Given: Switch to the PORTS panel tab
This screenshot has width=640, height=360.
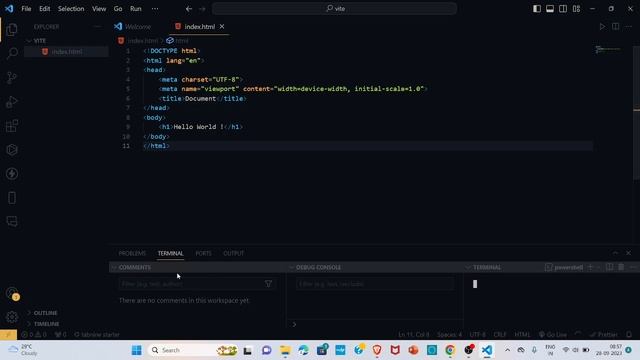Looking at the screenshot, I should tap(203, 253).
